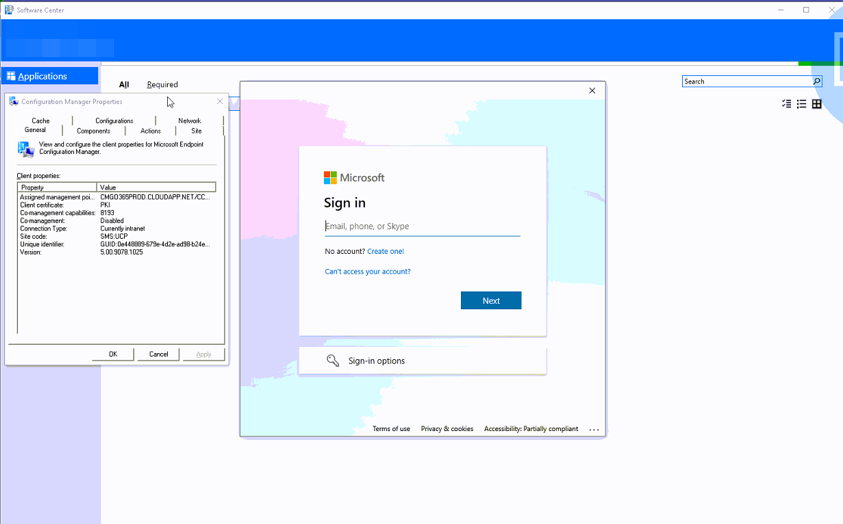Select the Version row
Image resolution: width=843 pixels, height=524 pixels.
tap(116, 252)
